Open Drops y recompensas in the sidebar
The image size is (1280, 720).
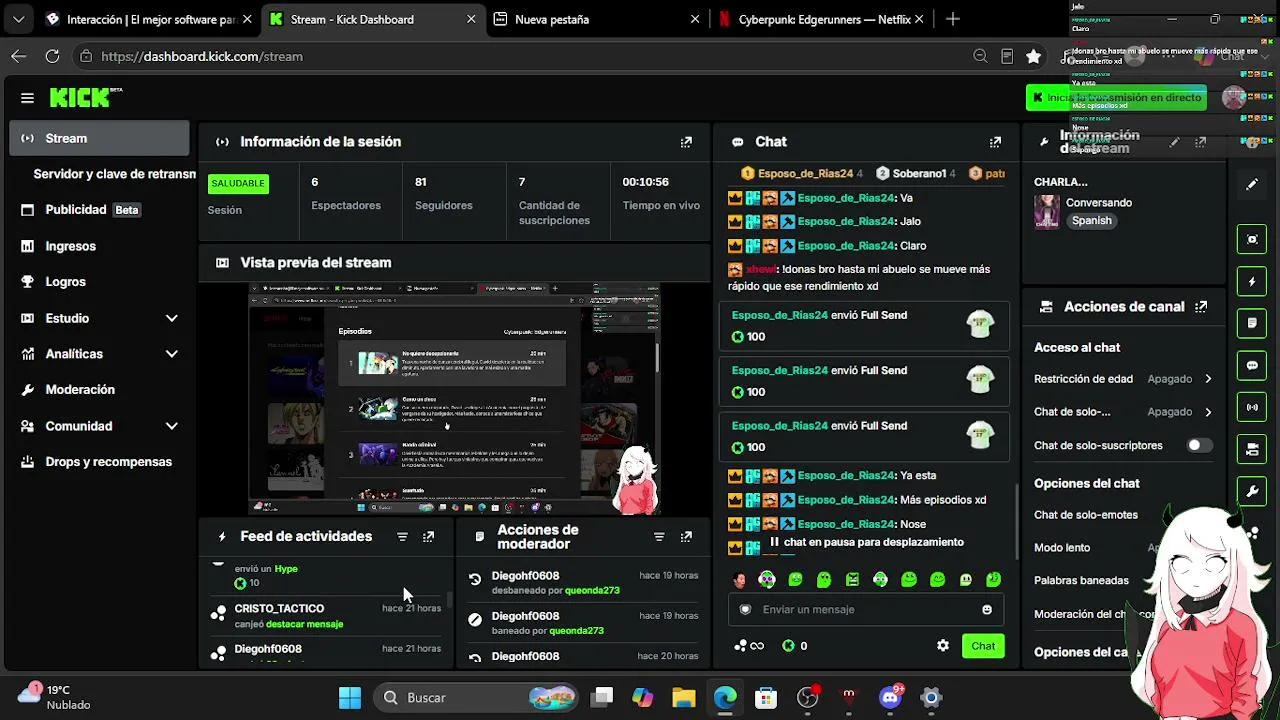[x=99, y=462]
